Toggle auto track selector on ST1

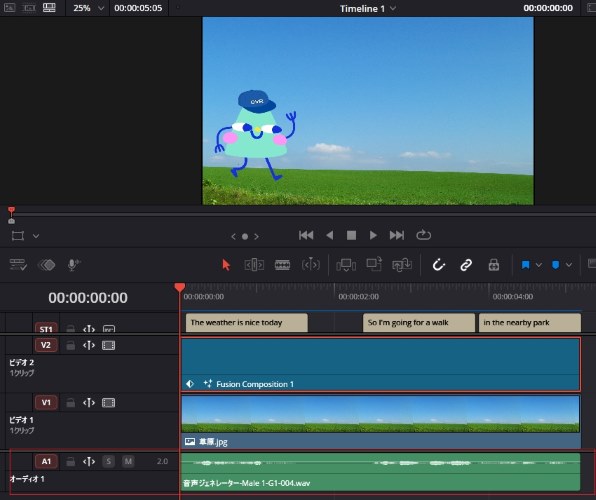[89, 329]
